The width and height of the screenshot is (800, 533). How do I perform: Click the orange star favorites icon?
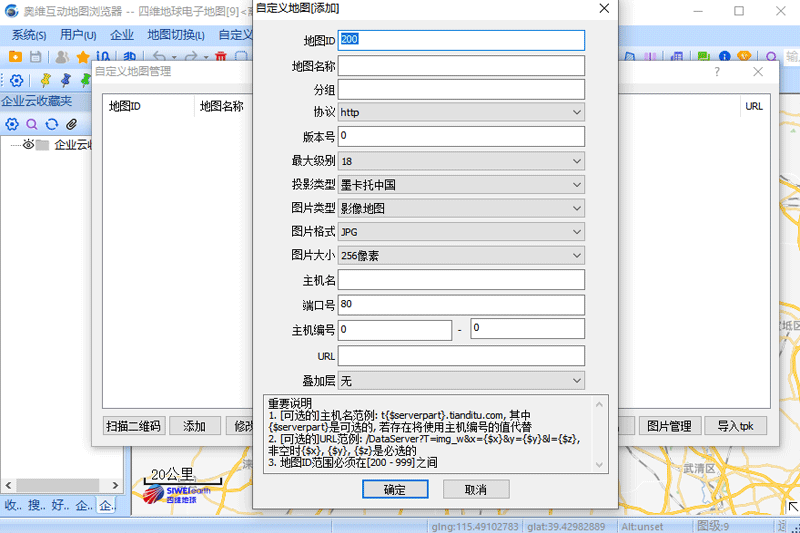pos(83,57)
